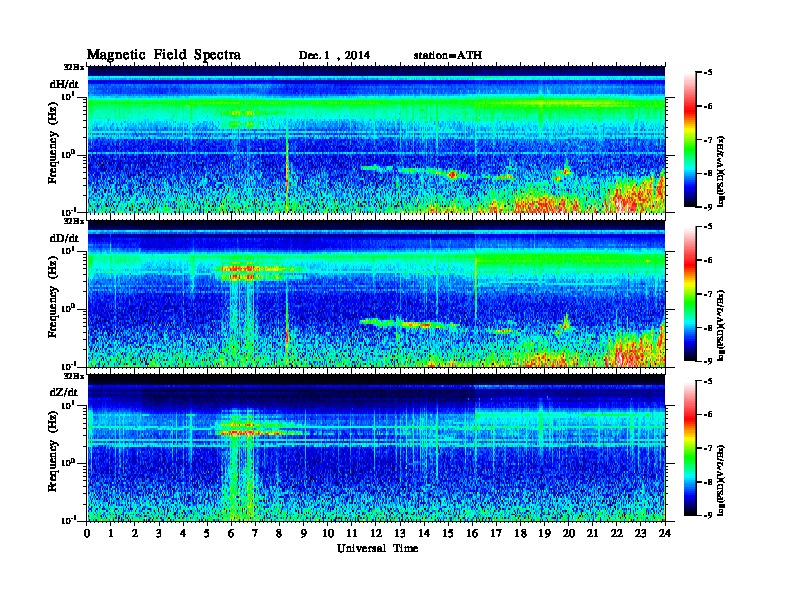
Task: Click hour tick label "18" on time axis
Action: pyautogui.click(x=520, y=534)
